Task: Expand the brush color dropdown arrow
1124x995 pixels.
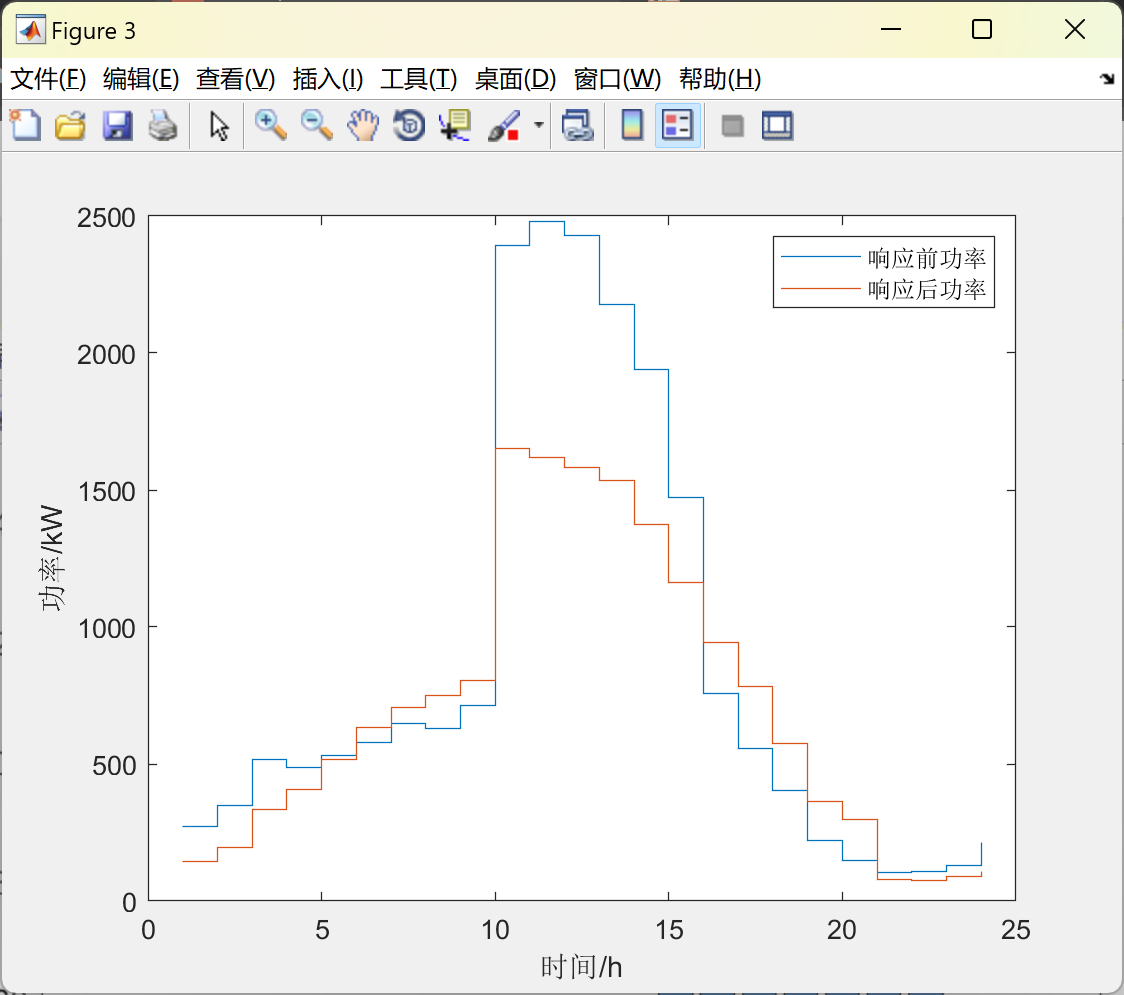Action: tap(538, 125)
